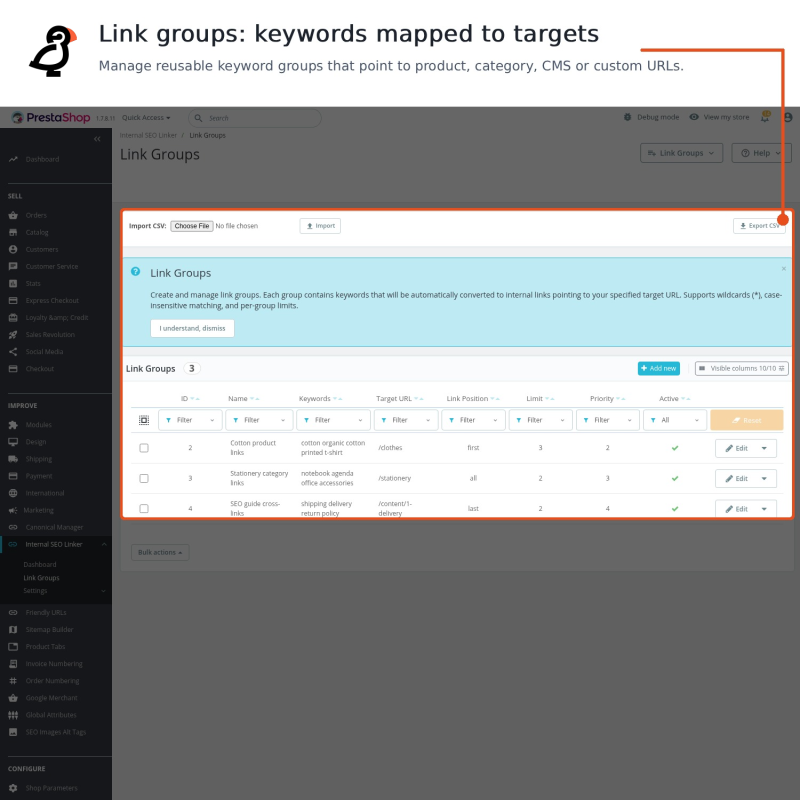
Task: Click the Export CSV button
Action: pyautogui.click(x=760, y=226)
